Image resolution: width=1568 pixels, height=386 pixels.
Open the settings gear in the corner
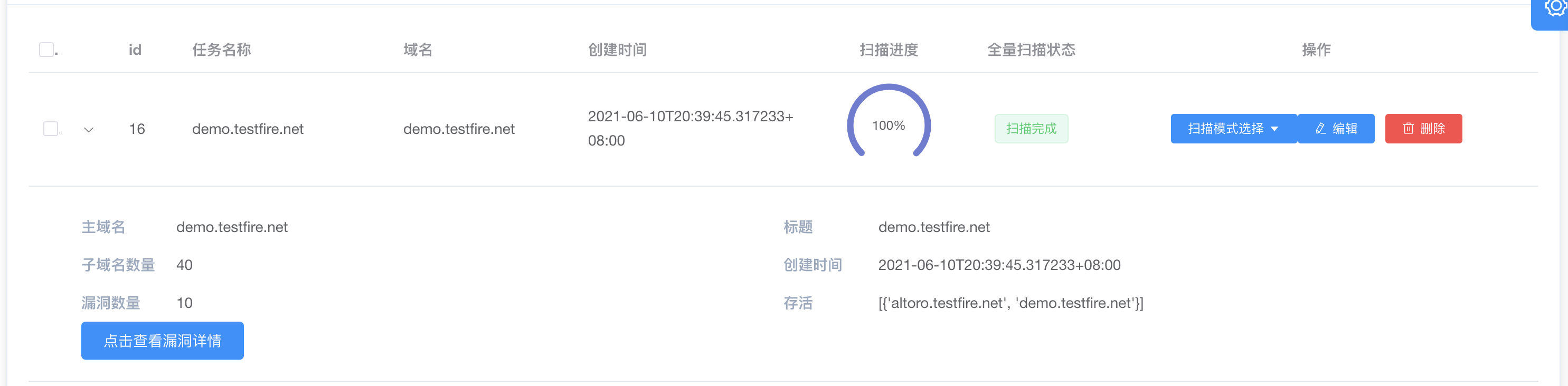(1554, 8)
